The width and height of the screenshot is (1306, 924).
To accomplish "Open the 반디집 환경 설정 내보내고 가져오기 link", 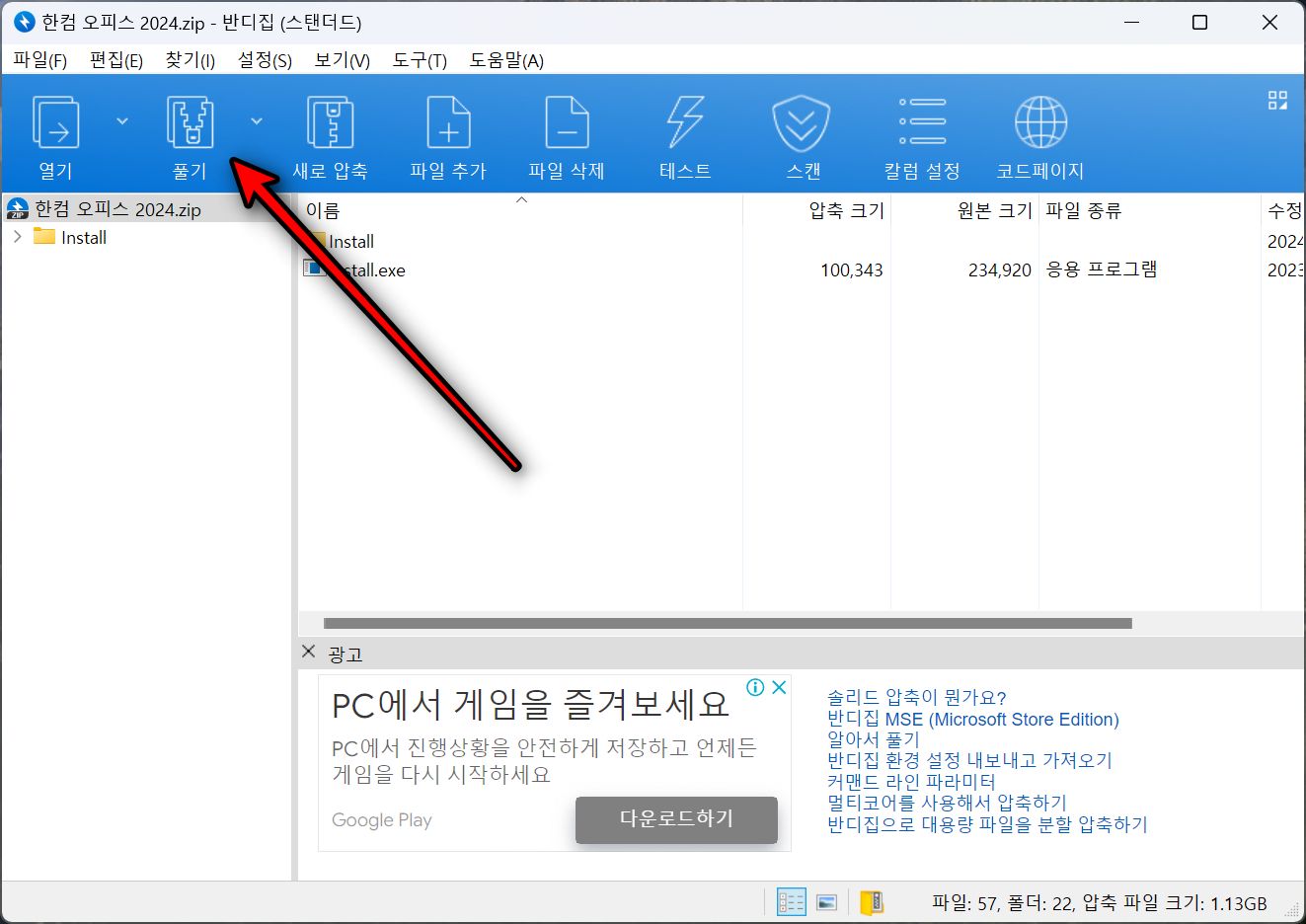I will click(x=969, y=760).
